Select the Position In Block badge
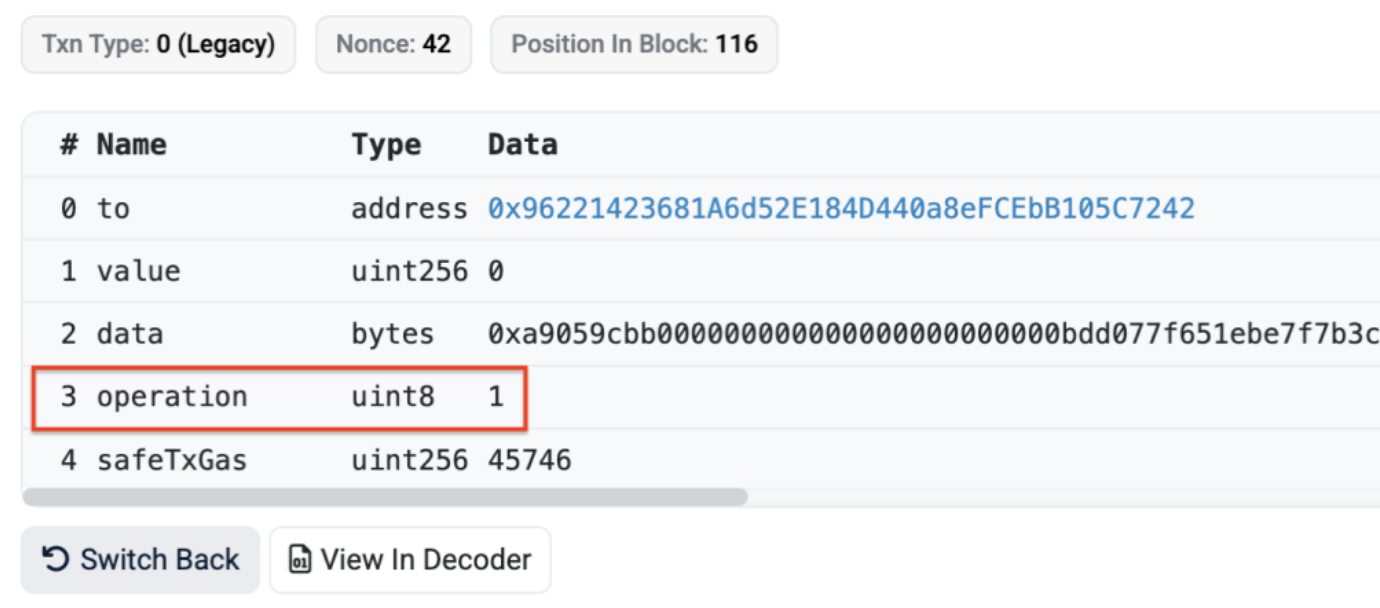Viewport: 1380px width, 608px height. (x=634, y=44)
